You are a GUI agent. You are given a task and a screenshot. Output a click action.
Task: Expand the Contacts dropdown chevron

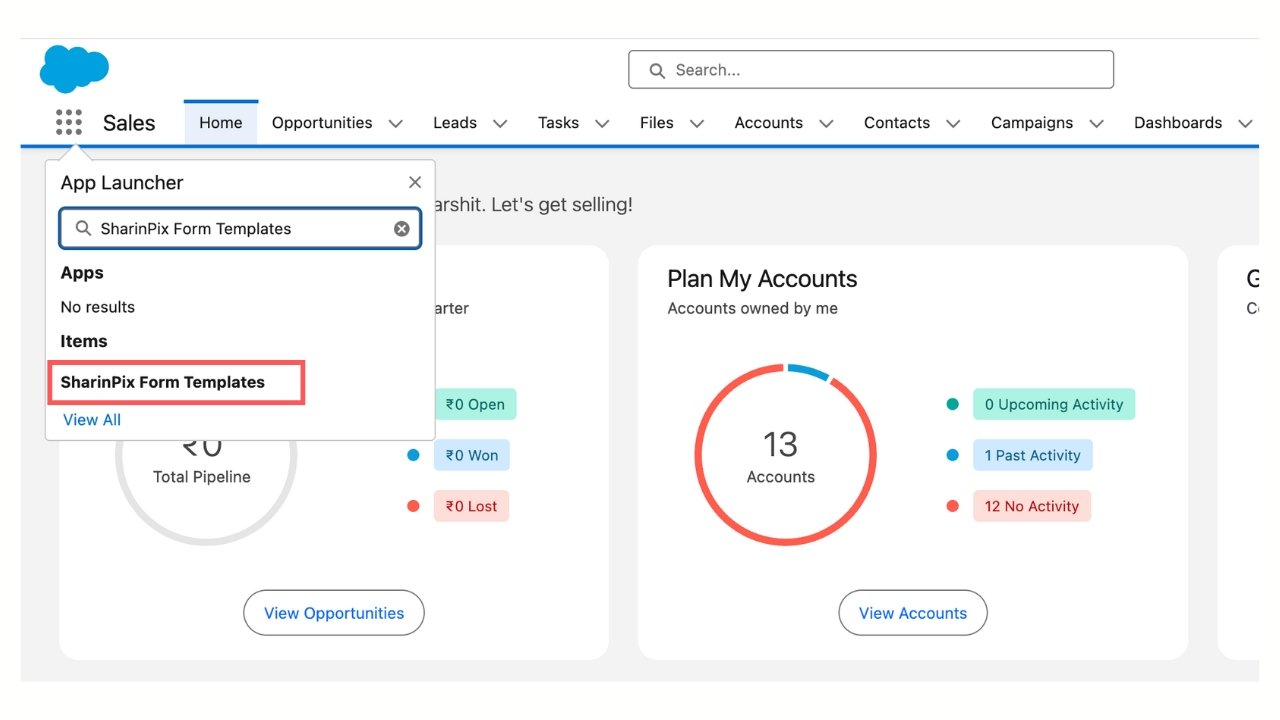pyautogui.click(x=953, y=124)
